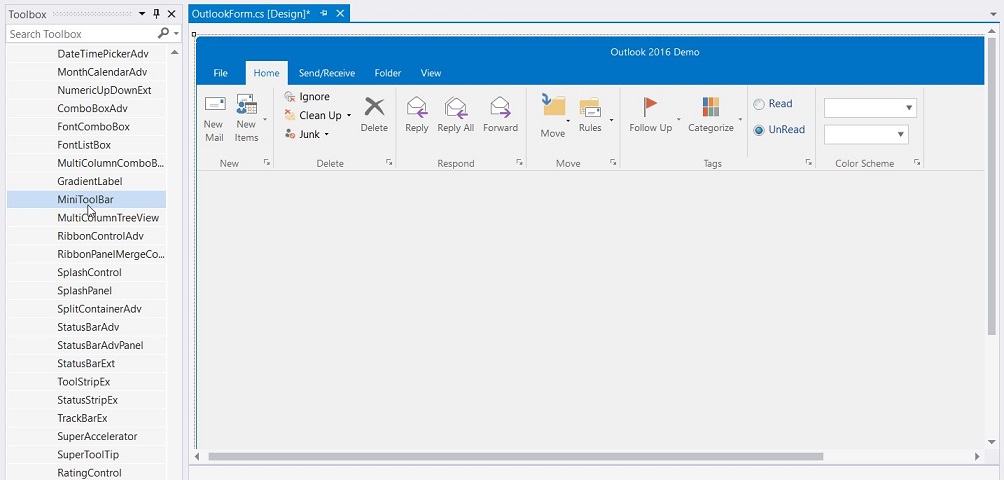
Task: Open the Toolbox window options dropdown arrow
Action: pyautogui.click(x=142, y=13)
